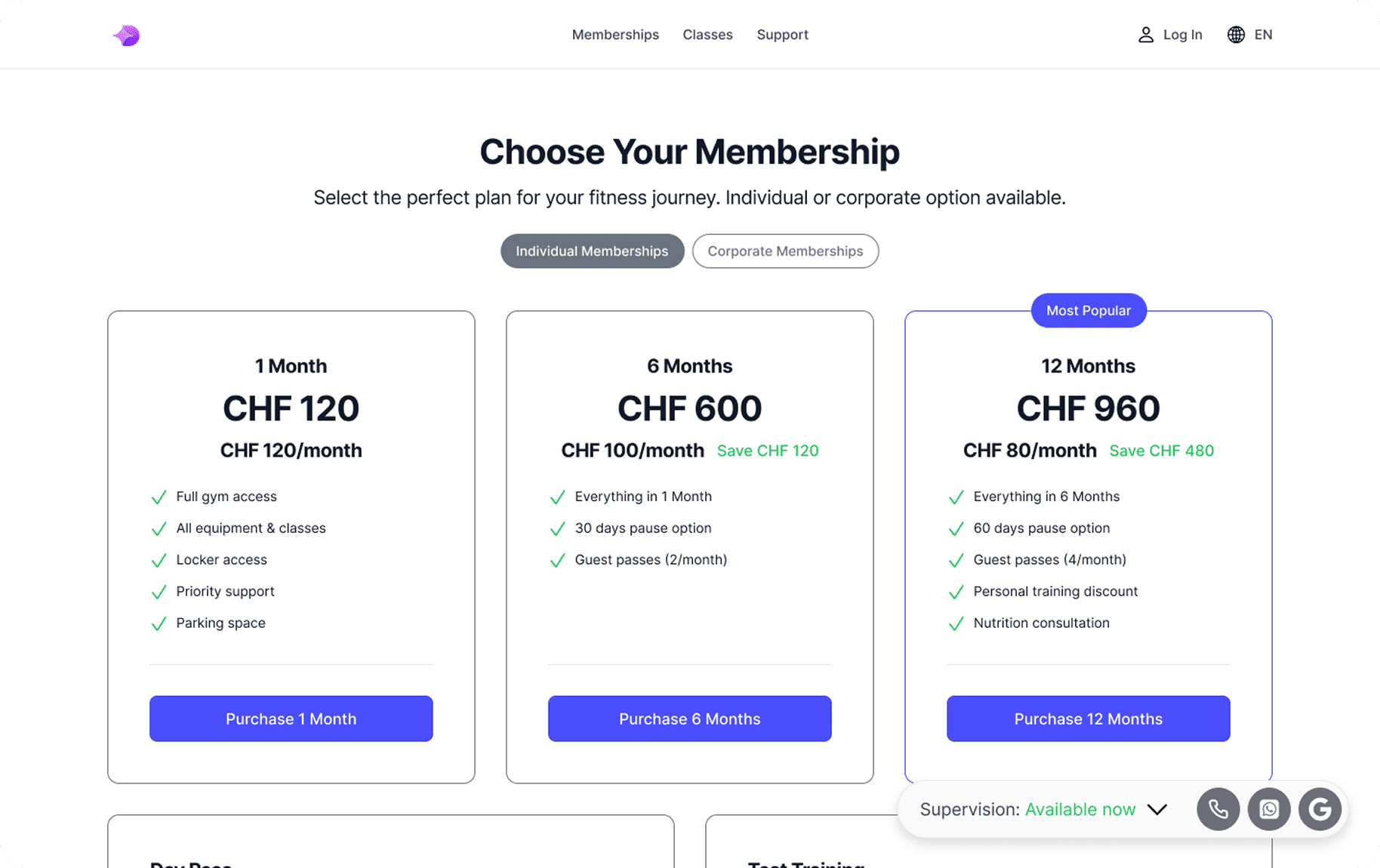The width and height of the screenshot is (1380, 868).
Task: Open the WhatsApp chat icon
Action: click(1269, 809)
